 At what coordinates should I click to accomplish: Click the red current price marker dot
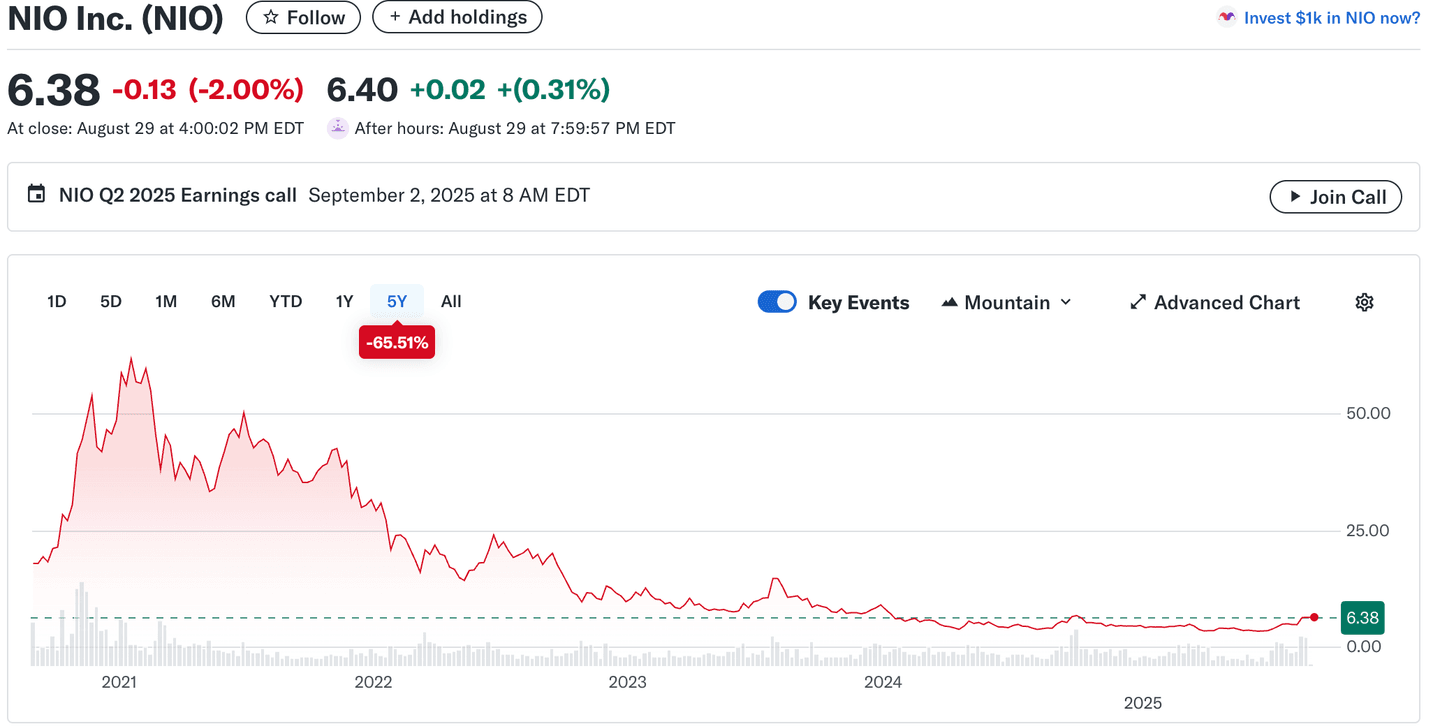click(1314, 617)
